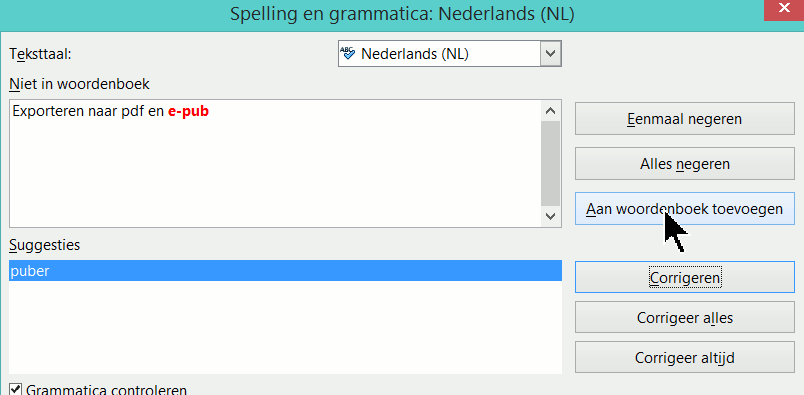Viewport: 804px width, 395px height.
Task: Click the Suggesties label
Action: (45, 245)
